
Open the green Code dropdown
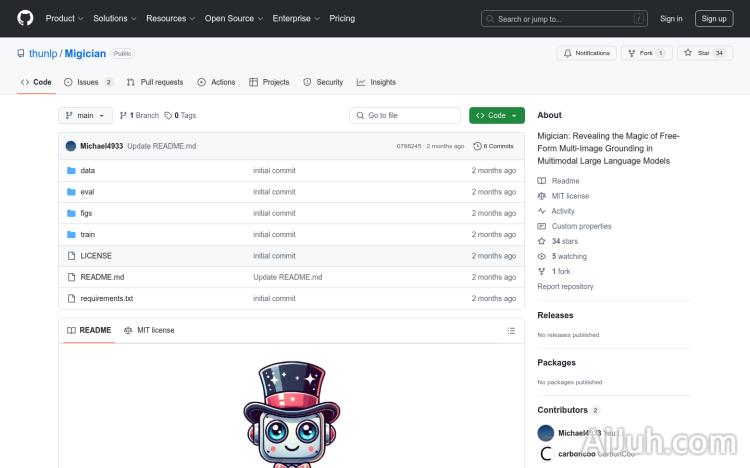click(496, 116)
